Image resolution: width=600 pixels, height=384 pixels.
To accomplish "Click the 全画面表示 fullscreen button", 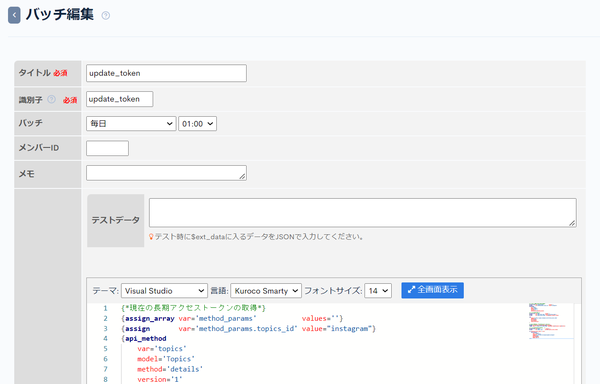I will (432, 290).
